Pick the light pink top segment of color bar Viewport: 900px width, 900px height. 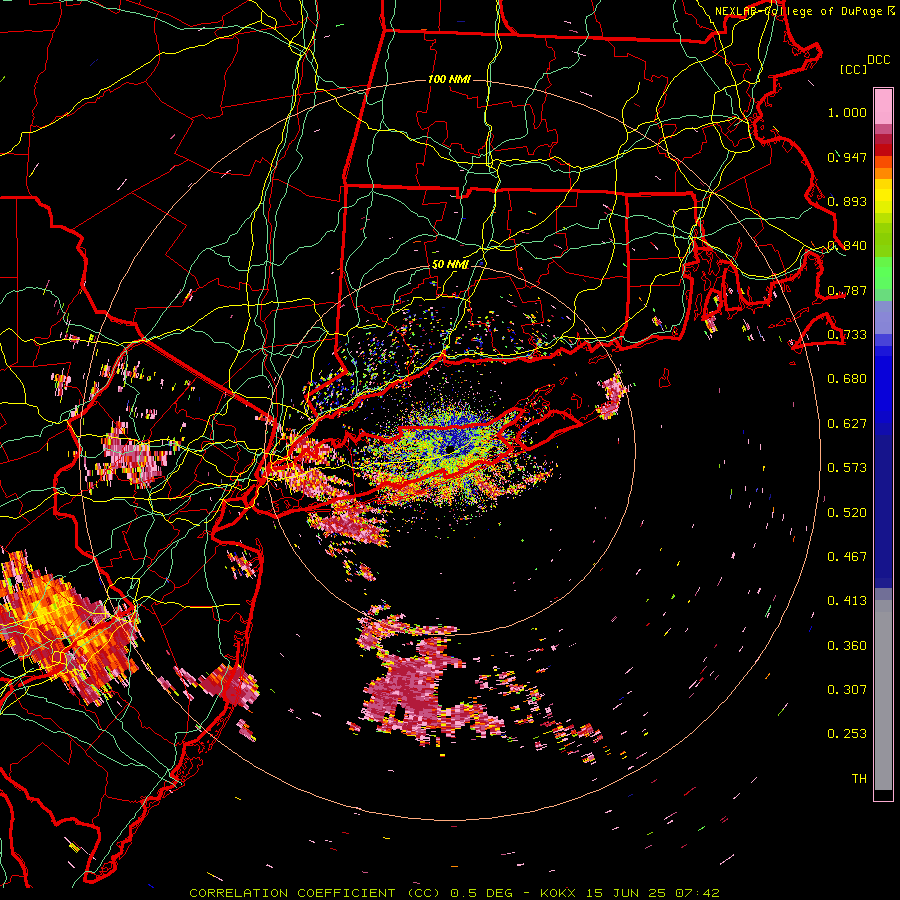tap(883, 107)
